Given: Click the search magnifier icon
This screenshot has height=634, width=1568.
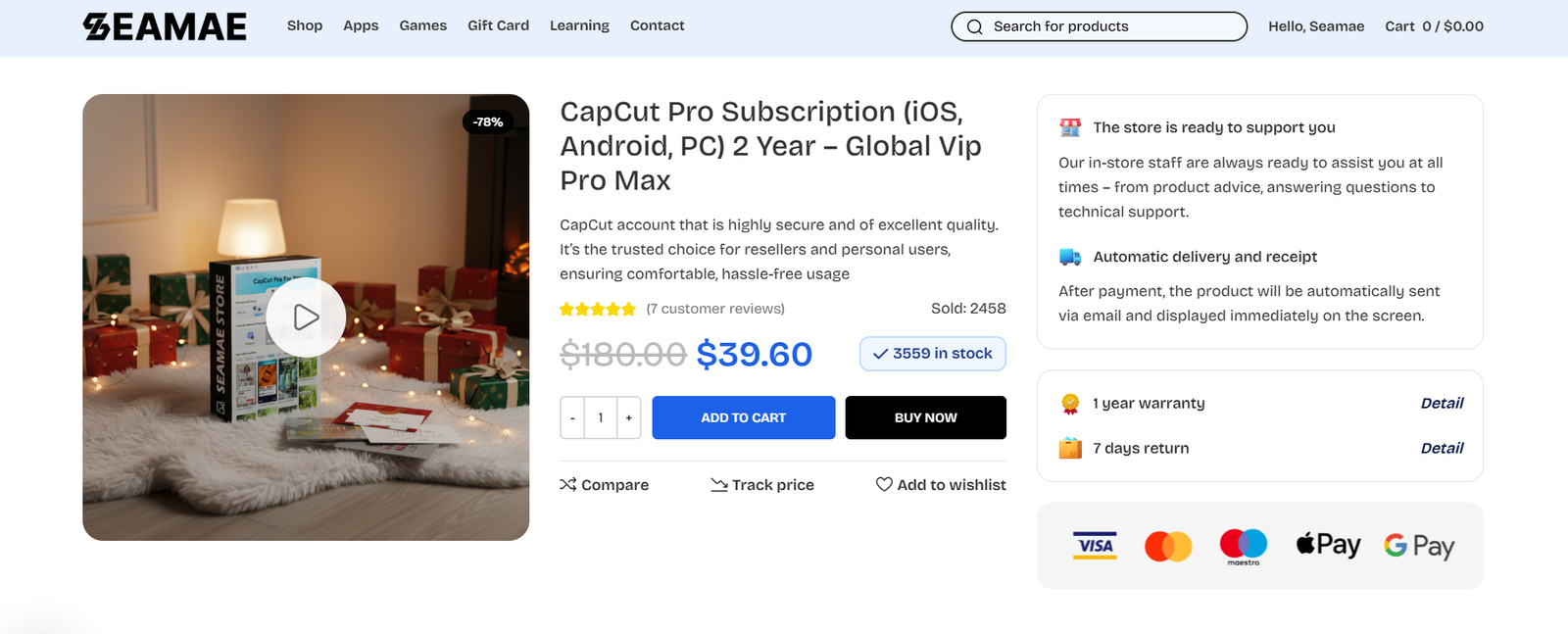Looking at the screenshot, I should [973, 26].
